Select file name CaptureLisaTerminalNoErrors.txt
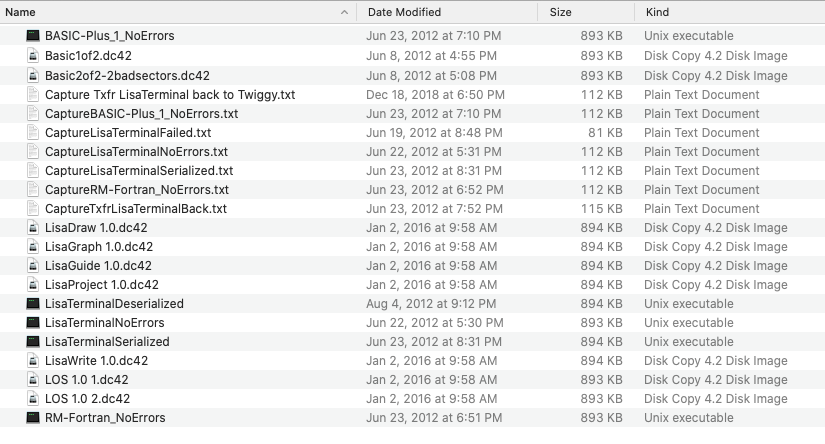The height and width of the screenshot is (444, 825). tap(136, 152)
